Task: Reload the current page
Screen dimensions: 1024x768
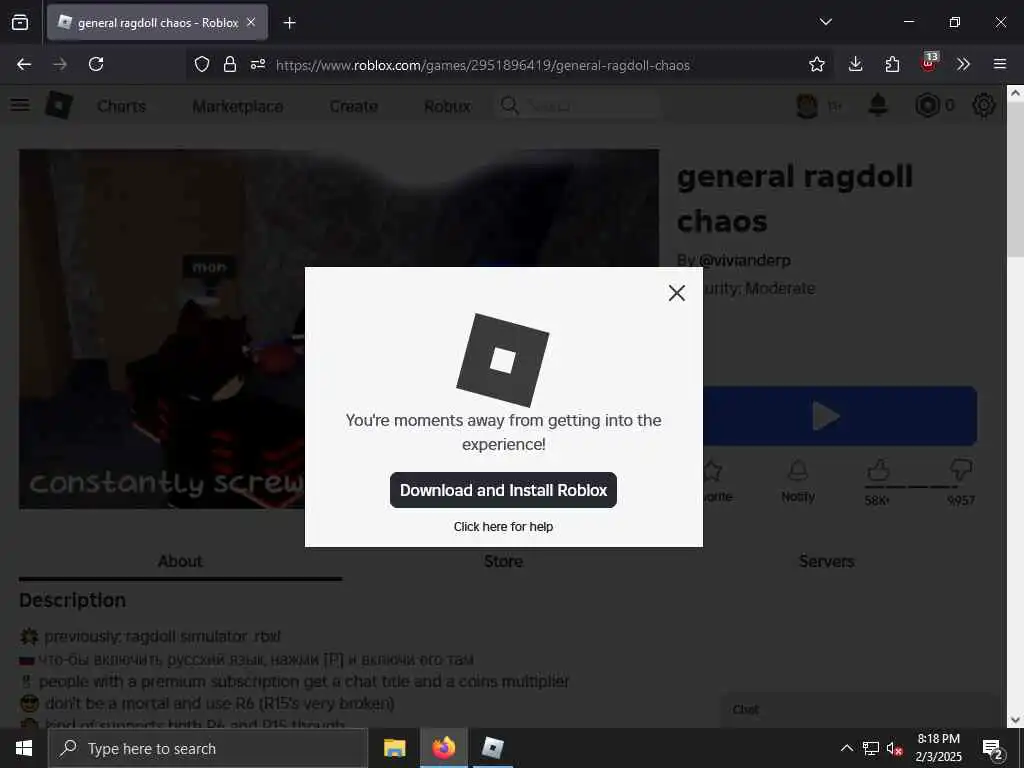Action: pyautogui.click(x=96, y=64)
